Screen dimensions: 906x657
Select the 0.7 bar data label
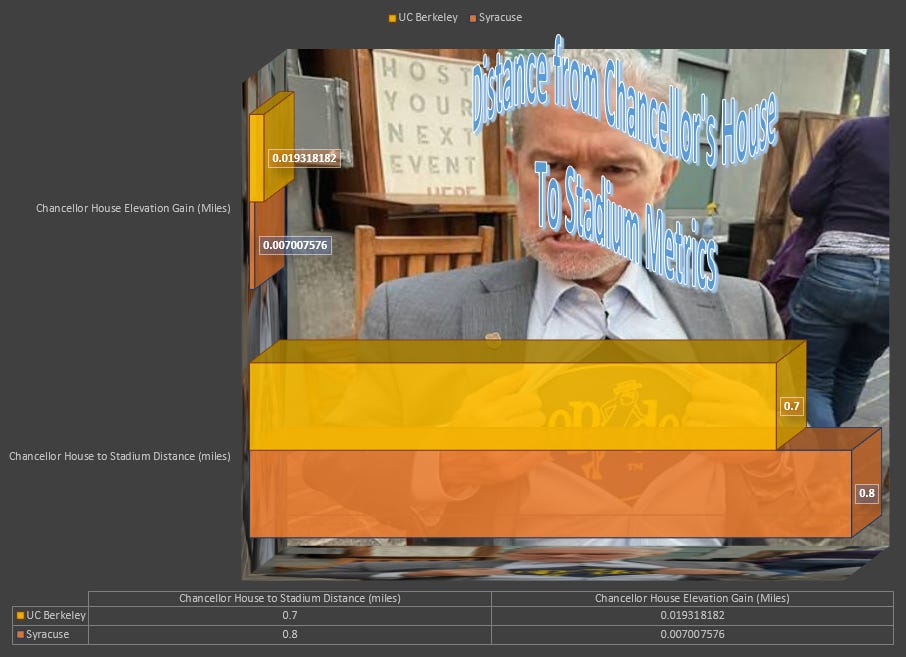792,406
